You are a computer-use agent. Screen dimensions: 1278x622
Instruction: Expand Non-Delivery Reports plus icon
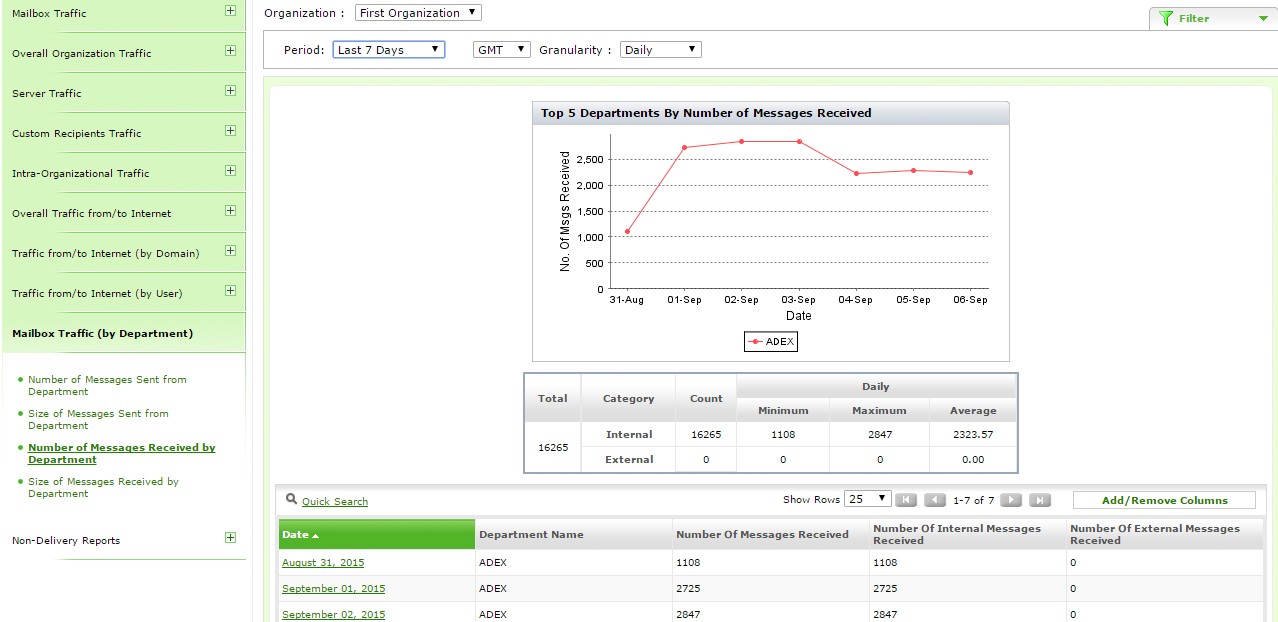[x=230, y=538]
